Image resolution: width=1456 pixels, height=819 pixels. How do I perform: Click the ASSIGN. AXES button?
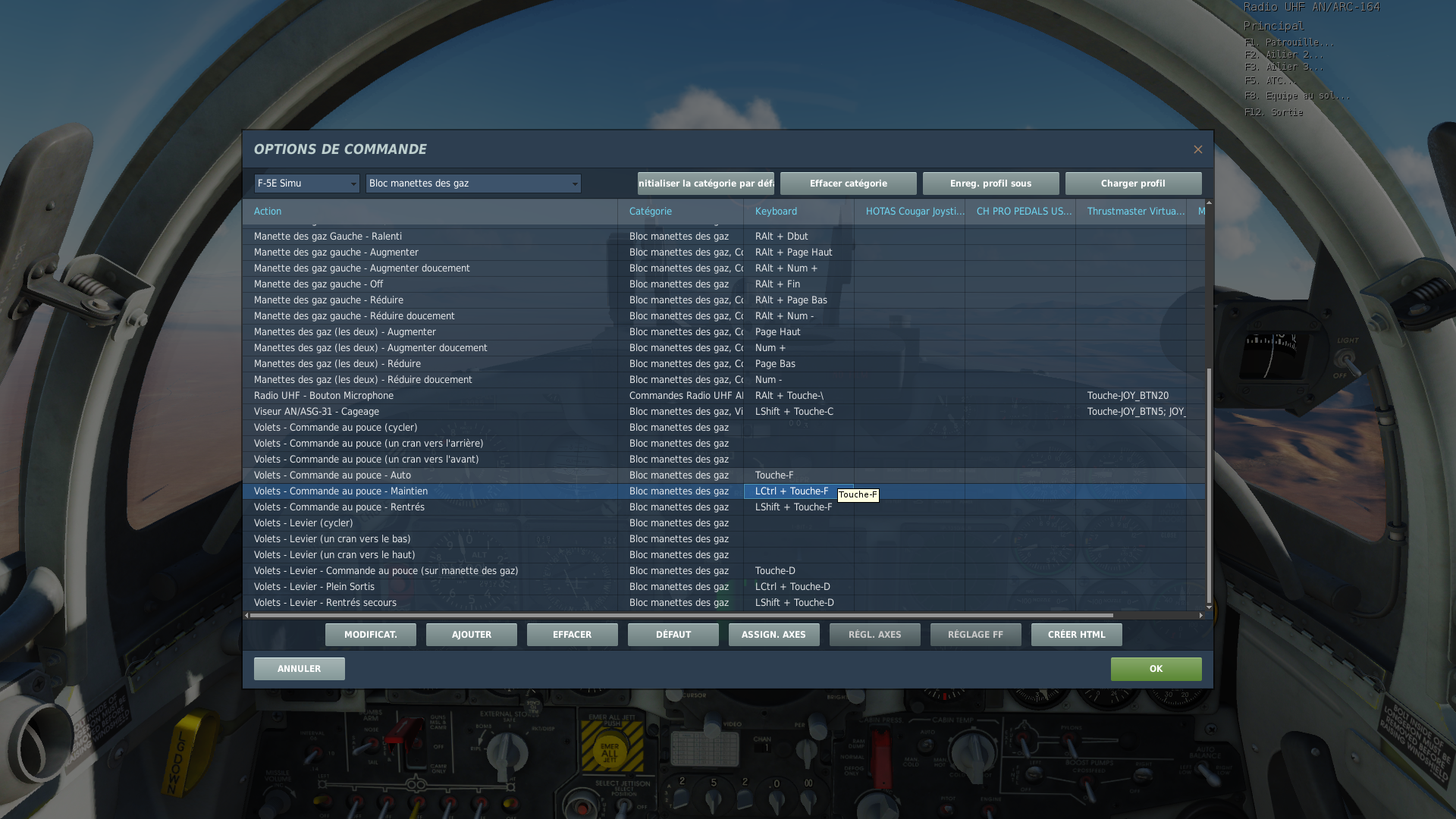pos(773,635)
